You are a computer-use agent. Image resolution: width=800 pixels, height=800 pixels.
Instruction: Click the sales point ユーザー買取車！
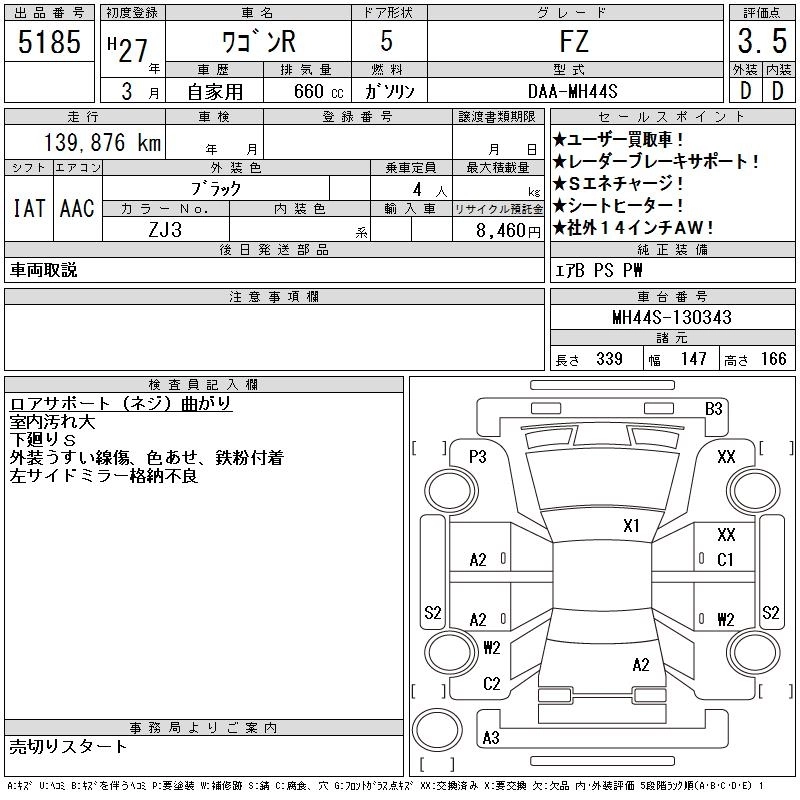(x=618, y=139)
